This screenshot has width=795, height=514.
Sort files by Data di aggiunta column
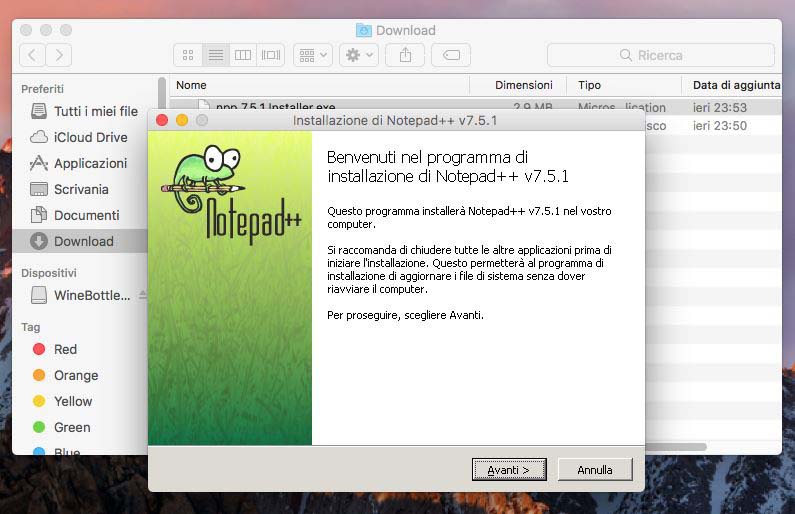tap(732, 85)
